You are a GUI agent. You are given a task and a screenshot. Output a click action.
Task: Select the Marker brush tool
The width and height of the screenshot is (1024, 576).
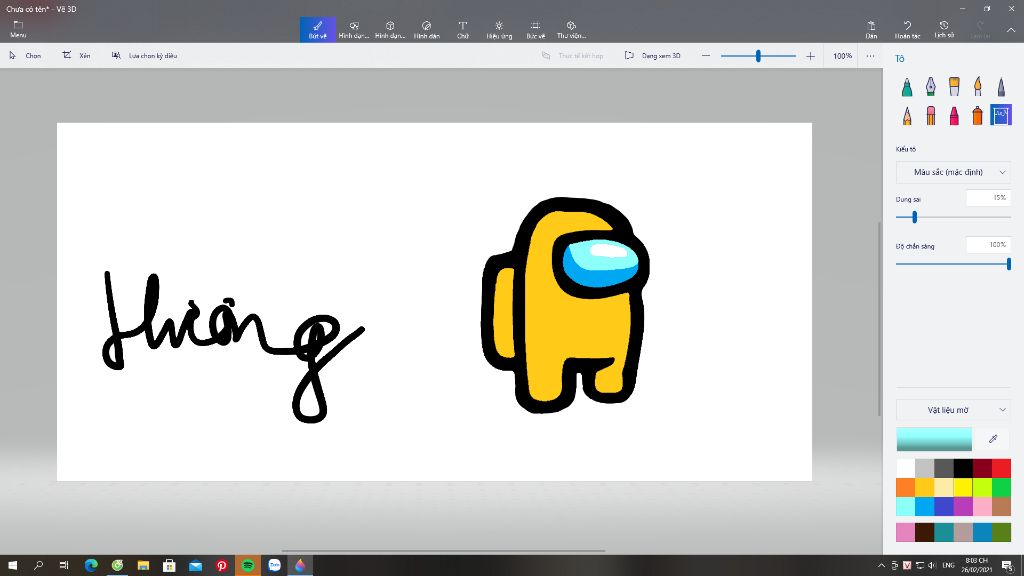pos(907,87)
